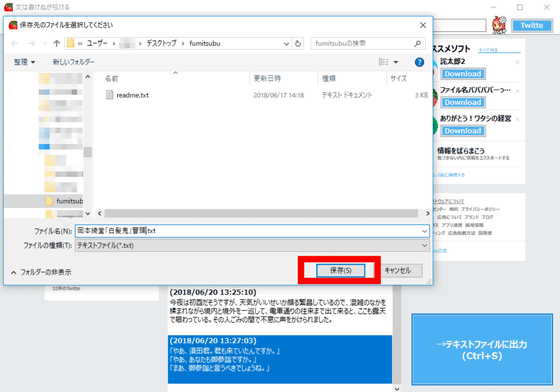
Task: Click ユーザー in the address path
Action: pos(97,44)
